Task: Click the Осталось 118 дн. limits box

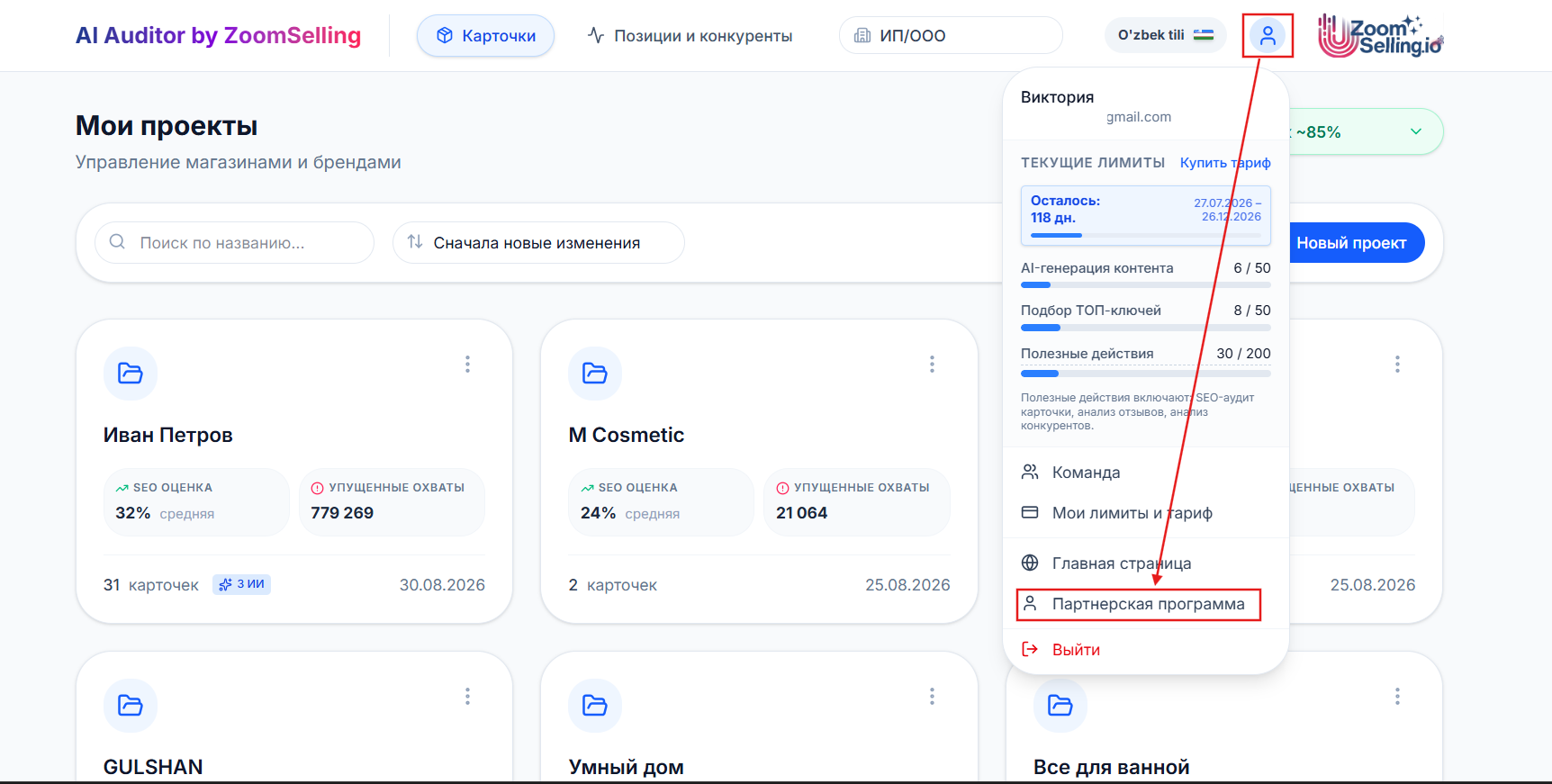Action: tap(1146, 216)
